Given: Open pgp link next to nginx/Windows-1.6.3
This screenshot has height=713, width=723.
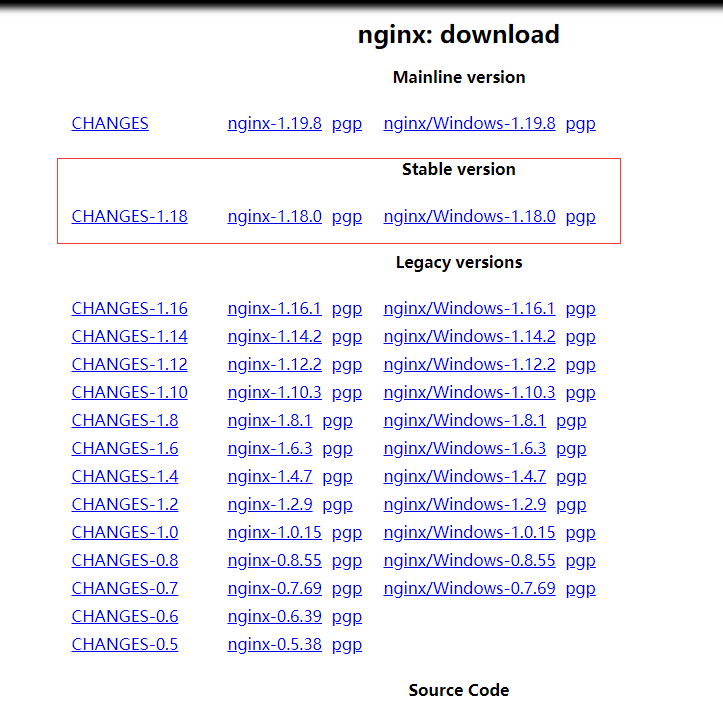Looking at the screenshot, I should pos(571,449).
